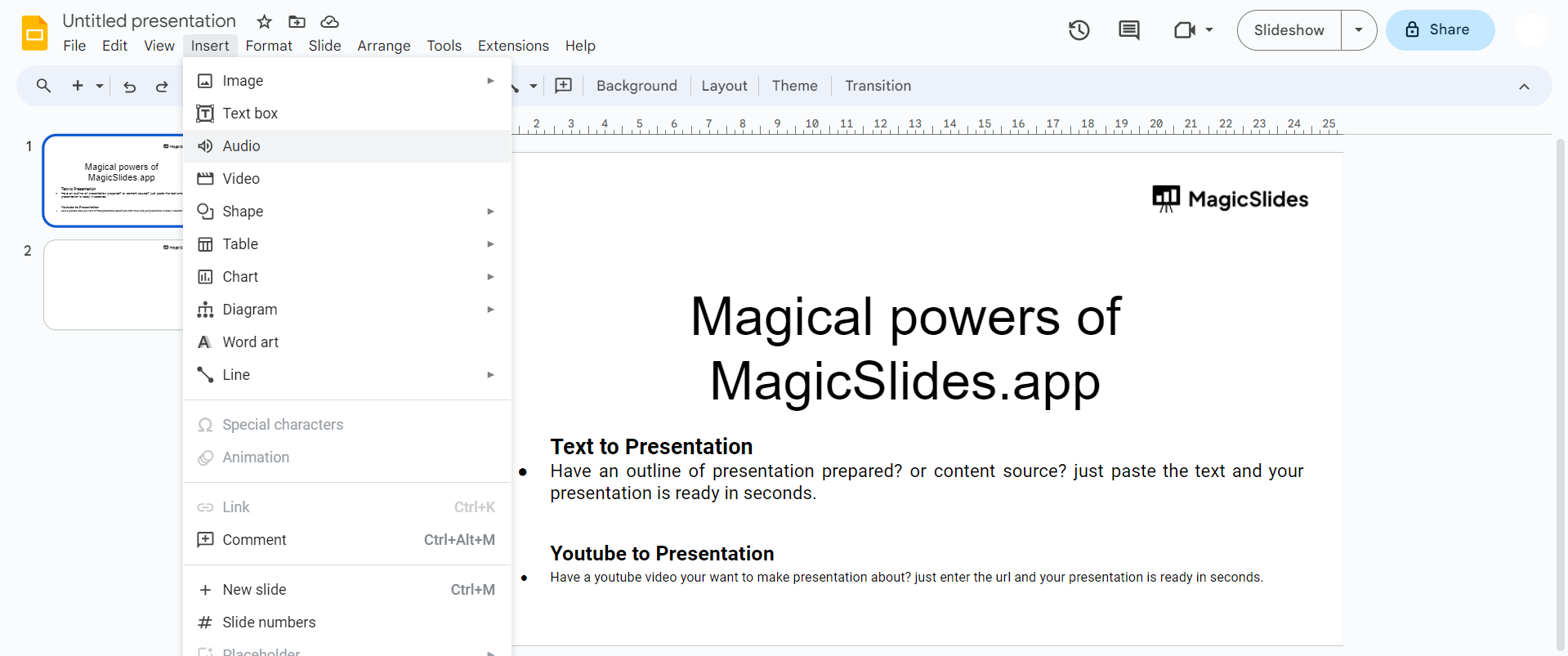Click the Share button

(1440, 30)
